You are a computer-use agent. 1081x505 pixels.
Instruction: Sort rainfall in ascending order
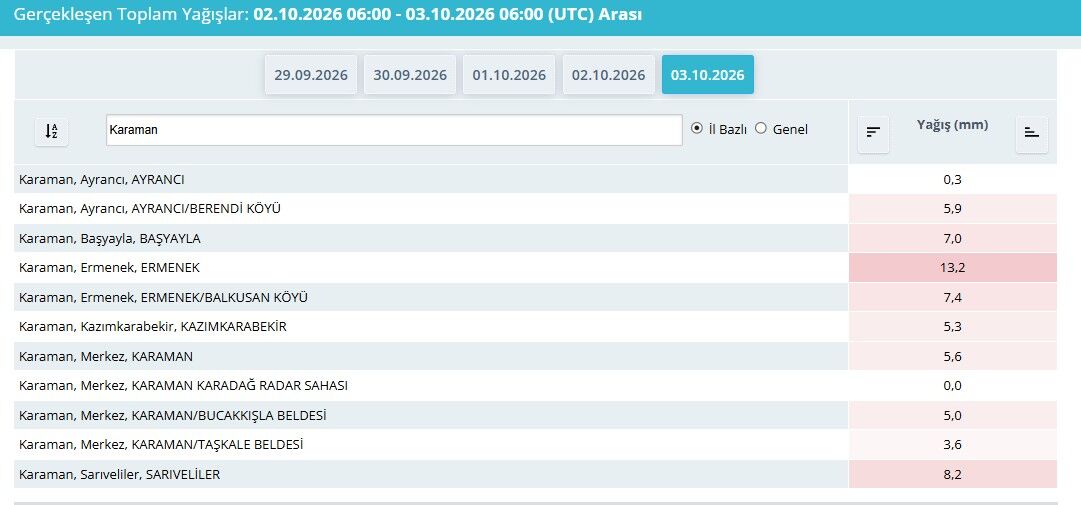[x=1031, y=133]
